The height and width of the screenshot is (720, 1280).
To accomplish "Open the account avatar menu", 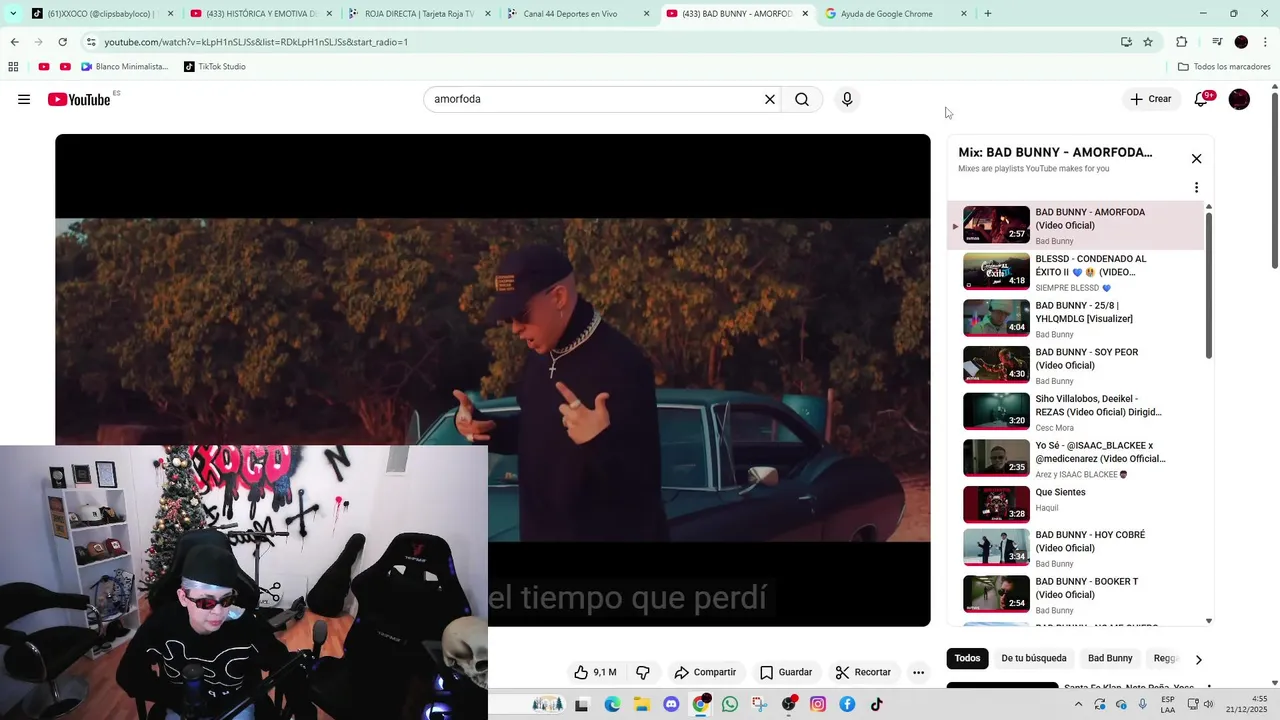I will click(x=1239, y=99).
